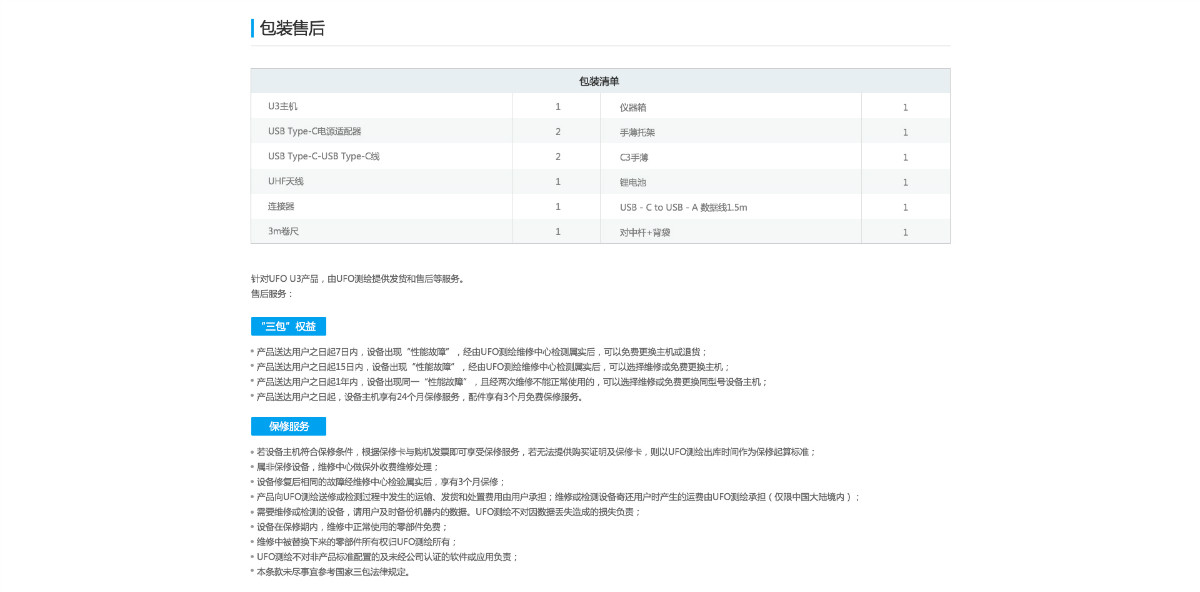The height and width of the screenshot is (592, 1200).
Task: Click the 包装售后 section heading
Action: tap(292, 28)
